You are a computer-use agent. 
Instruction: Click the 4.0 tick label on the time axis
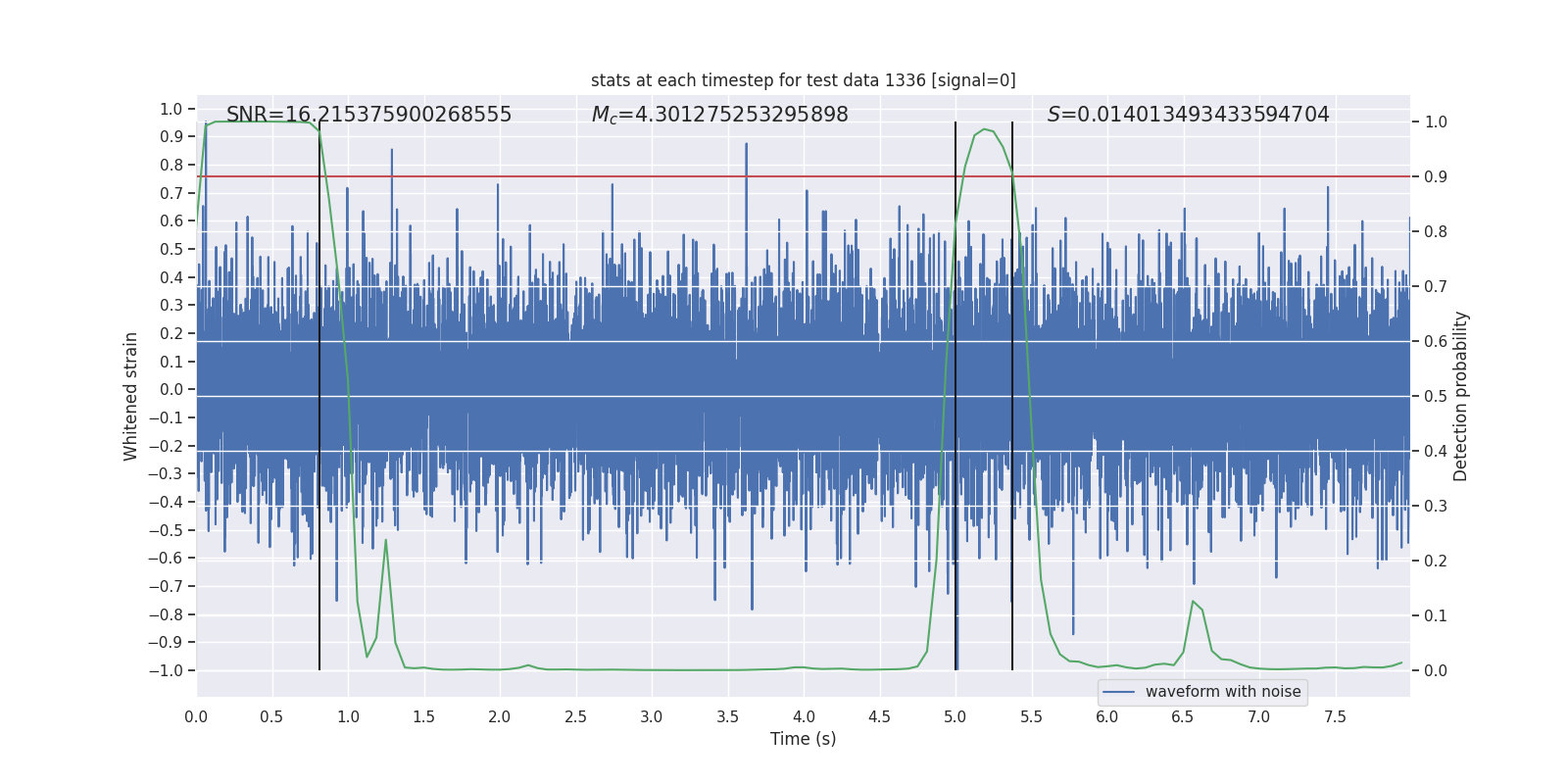[x=804, y=716]
